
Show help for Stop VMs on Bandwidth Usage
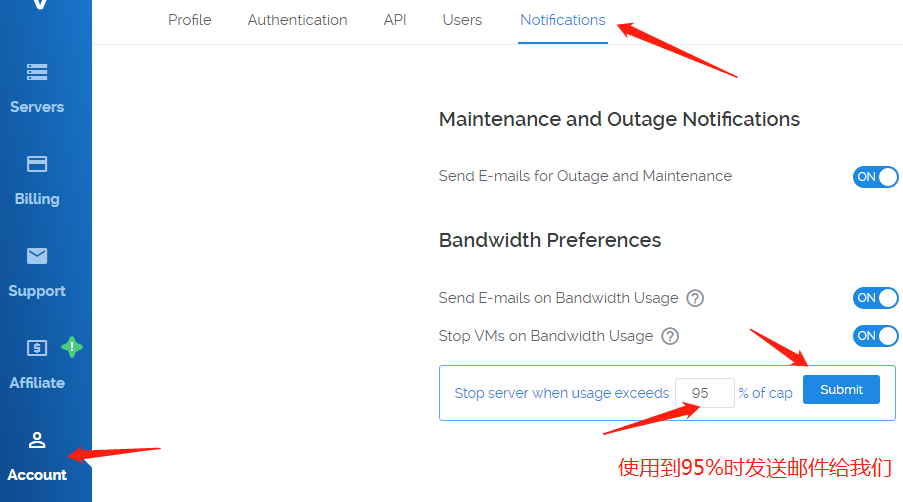click(x=670, y=336)
